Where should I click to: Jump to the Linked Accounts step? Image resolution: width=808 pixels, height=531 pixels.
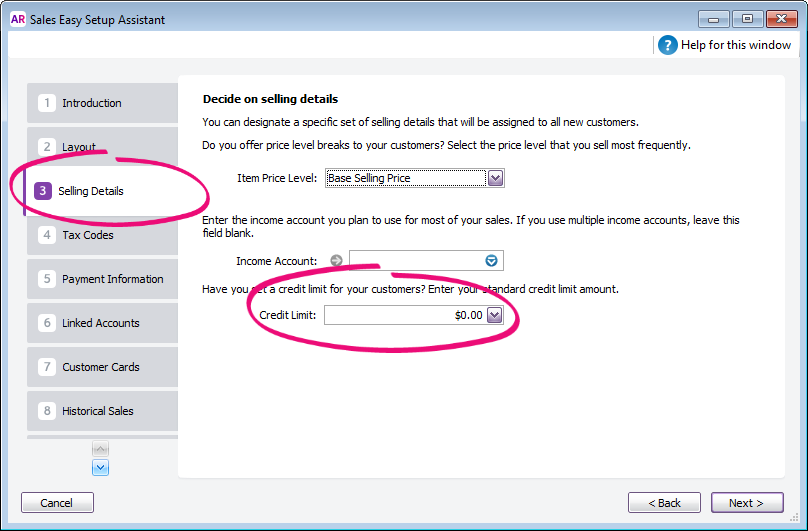tap(101, 323)
